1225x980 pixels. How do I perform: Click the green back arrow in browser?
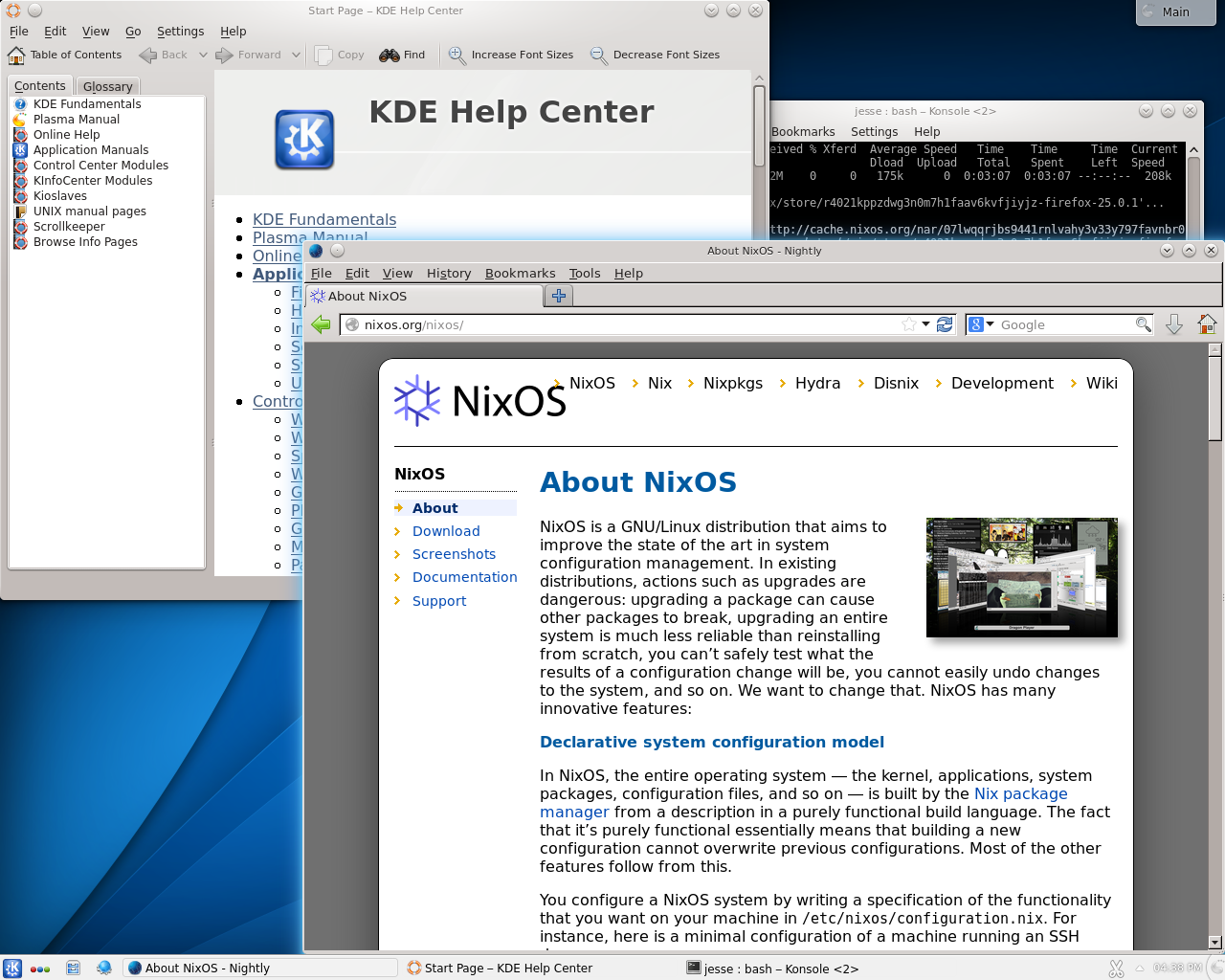[x=321, y=324]
